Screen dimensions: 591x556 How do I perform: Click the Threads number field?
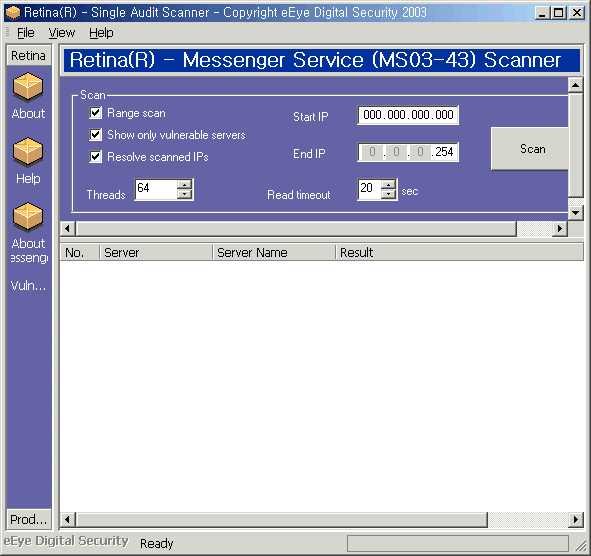[x=156, y=189]
